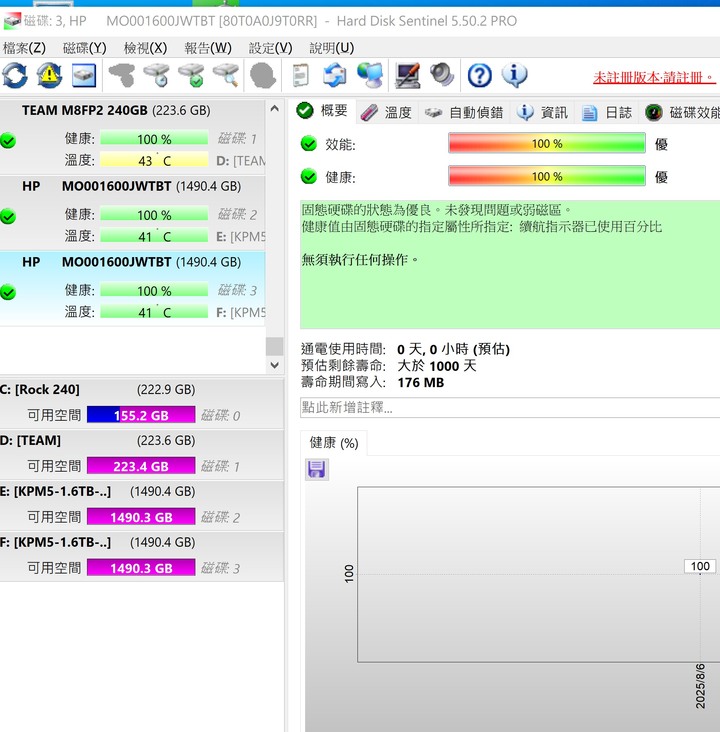Select the TEAM M8FP2 240GB disk entry
This screenshot has height=732, width=720.
coord(133,135)
